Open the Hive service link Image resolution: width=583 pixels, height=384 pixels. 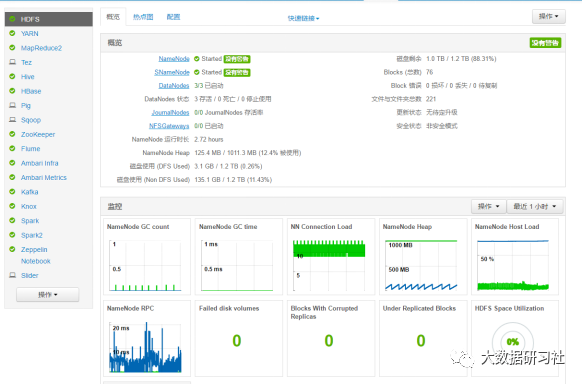28,77
